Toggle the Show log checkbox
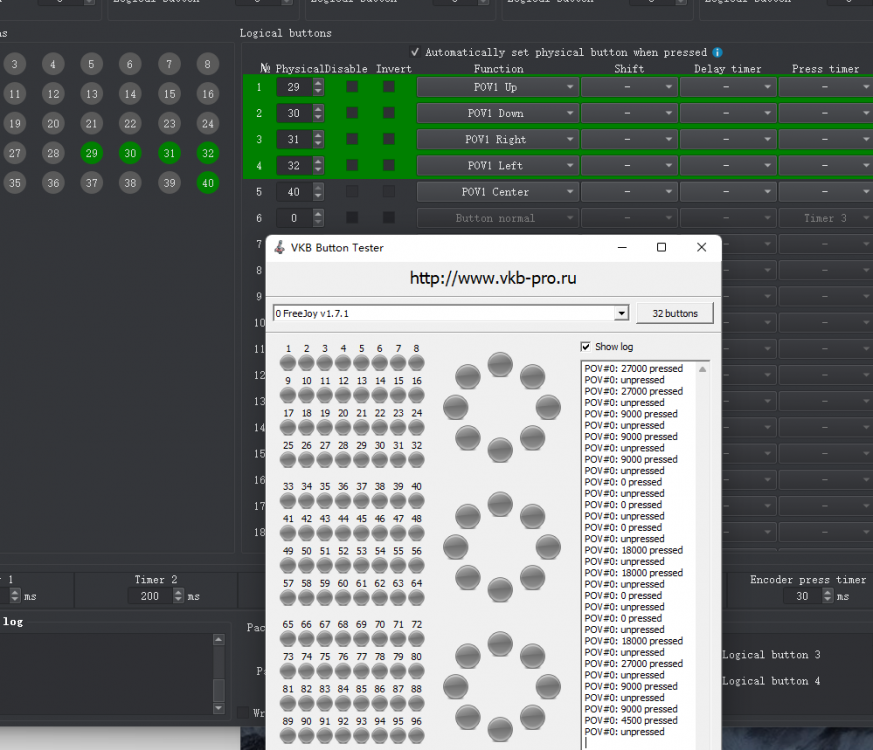873x750 pixels. (586, 347)
